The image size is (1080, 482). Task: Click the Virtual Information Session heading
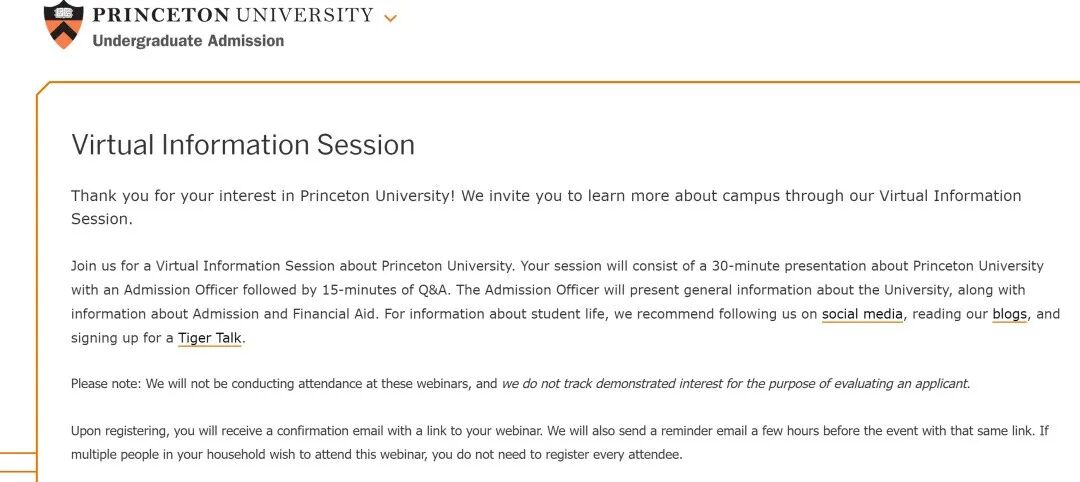point(243,145)
